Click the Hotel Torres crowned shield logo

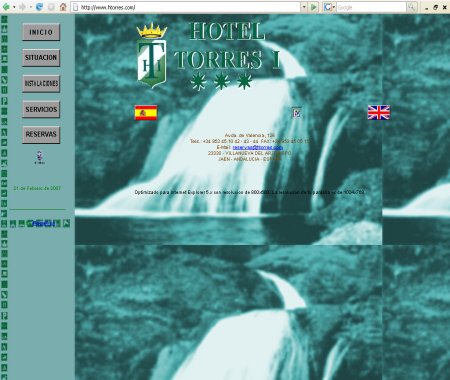(x=152, y=56)
